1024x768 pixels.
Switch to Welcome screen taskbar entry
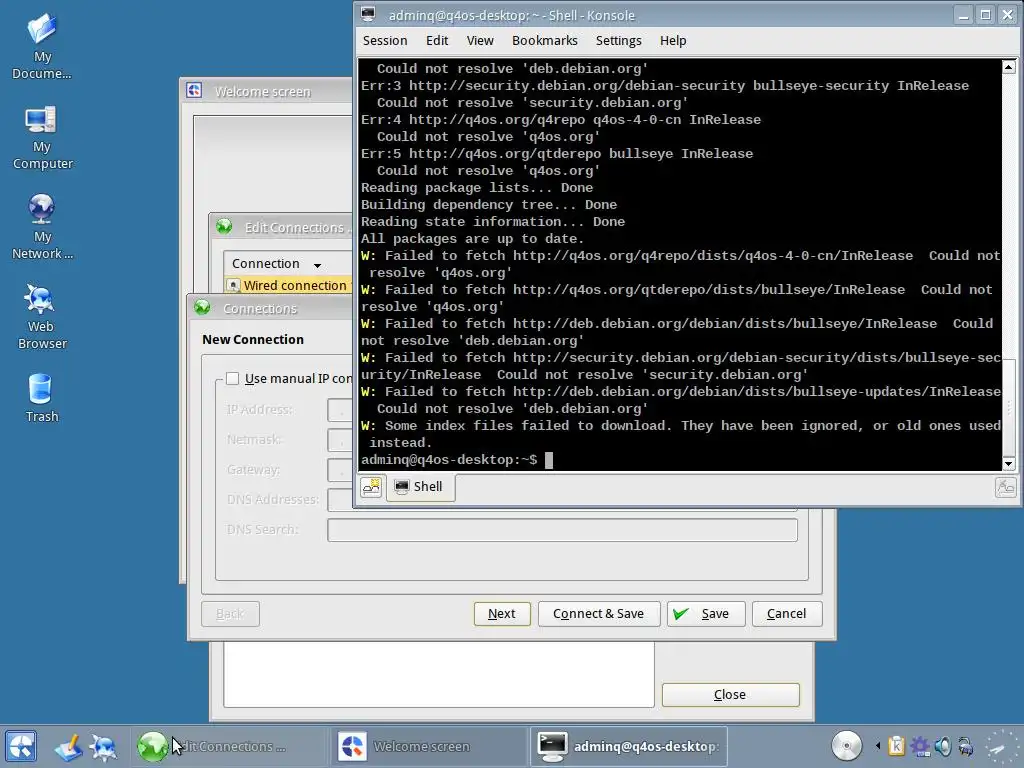[x=430, y=746]
